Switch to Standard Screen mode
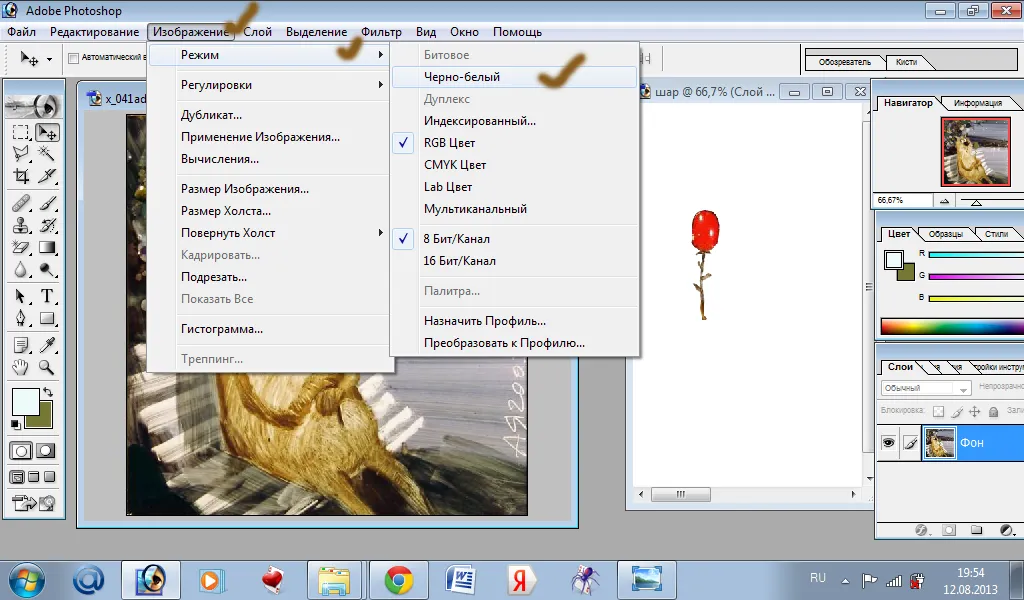This screenshot has height=600, width=1024. (18, 477)
